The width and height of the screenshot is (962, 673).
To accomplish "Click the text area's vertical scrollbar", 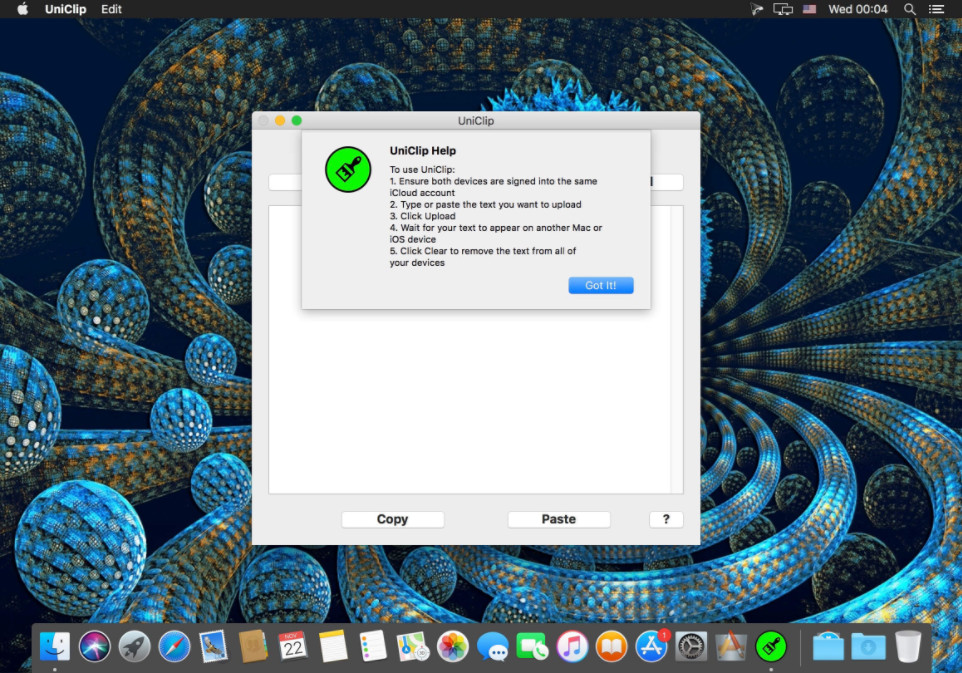I will (x=677, y=350).
